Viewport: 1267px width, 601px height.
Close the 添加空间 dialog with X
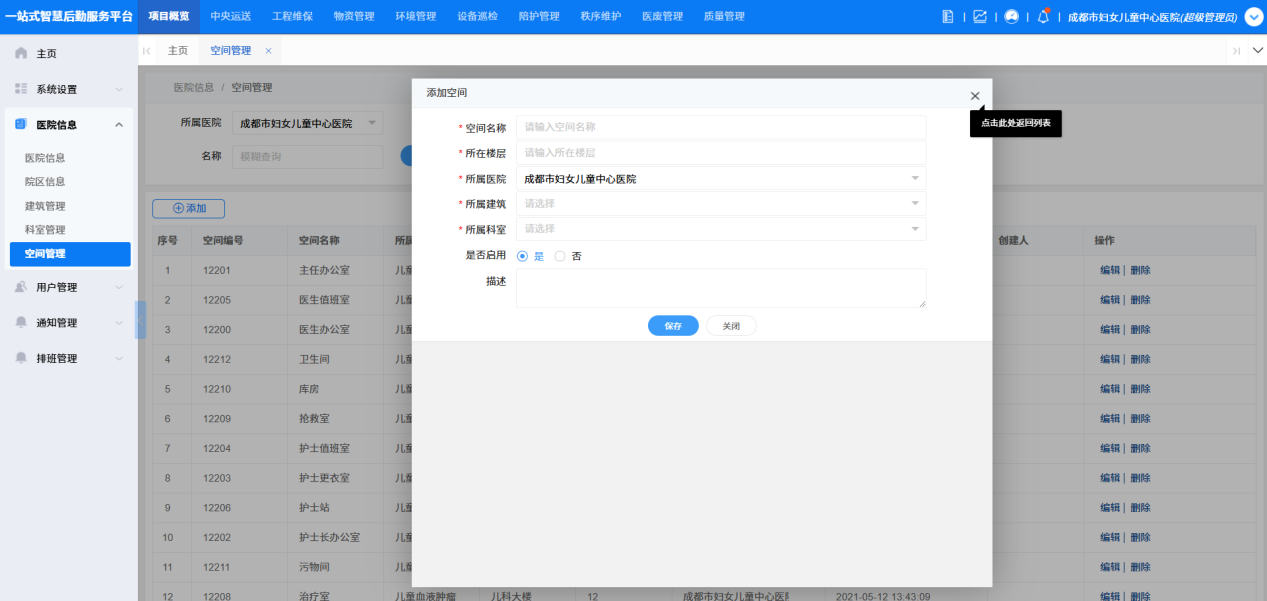(x=975, y=96)
